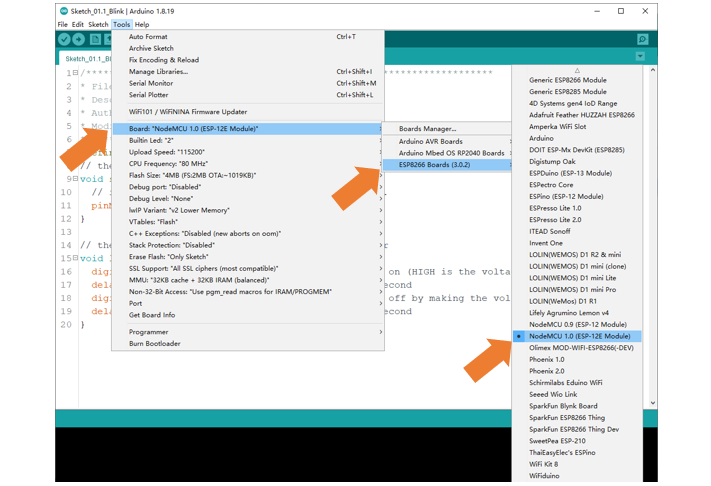Collapse code fold marker on line 15
711x486 pixels.
click(x=76, y=258)
